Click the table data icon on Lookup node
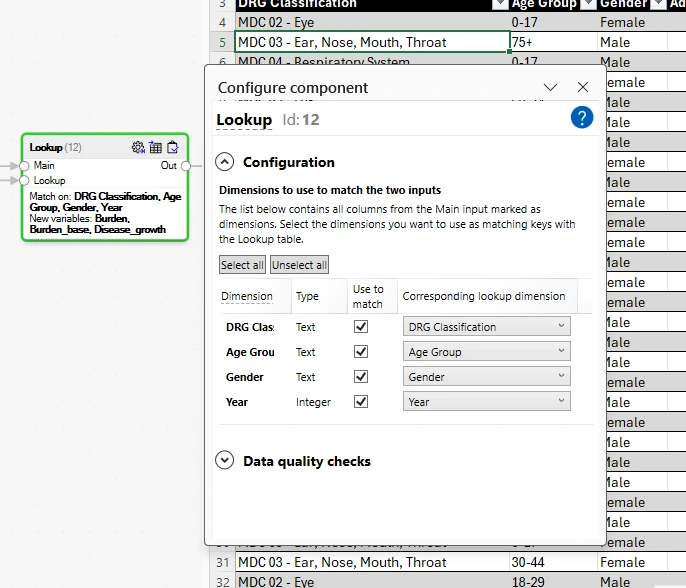686x588 pixels. tap(155, 147)
